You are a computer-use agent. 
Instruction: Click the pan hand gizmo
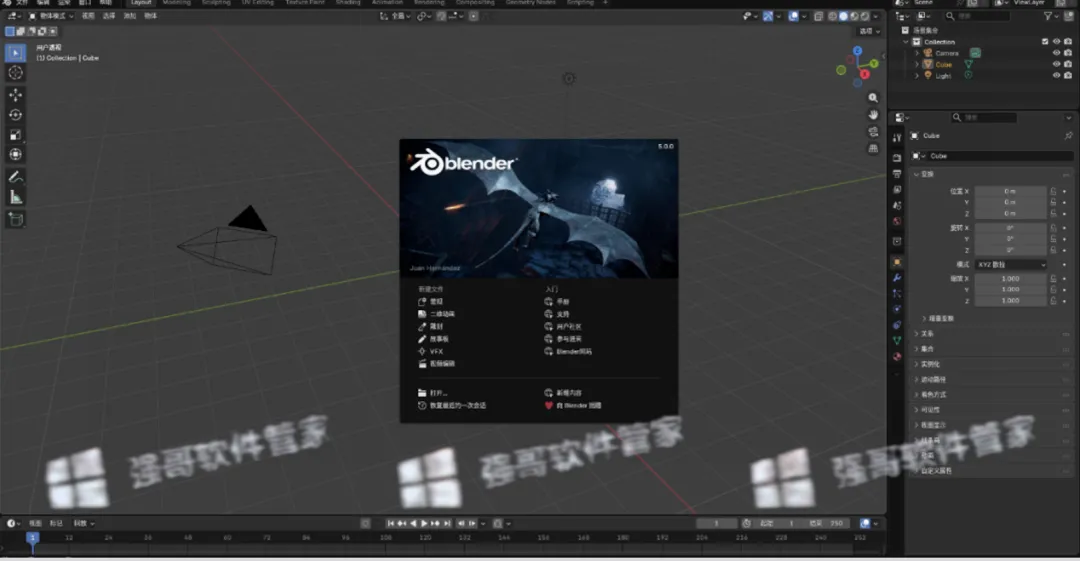pos(873,114)
